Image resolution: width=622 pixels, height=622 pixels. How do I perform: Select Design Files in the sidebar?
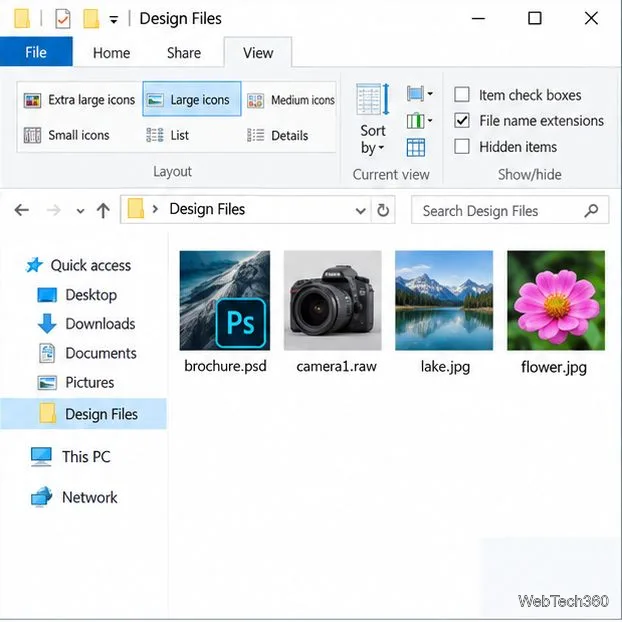pyautogui.click(x=83, y=414)
